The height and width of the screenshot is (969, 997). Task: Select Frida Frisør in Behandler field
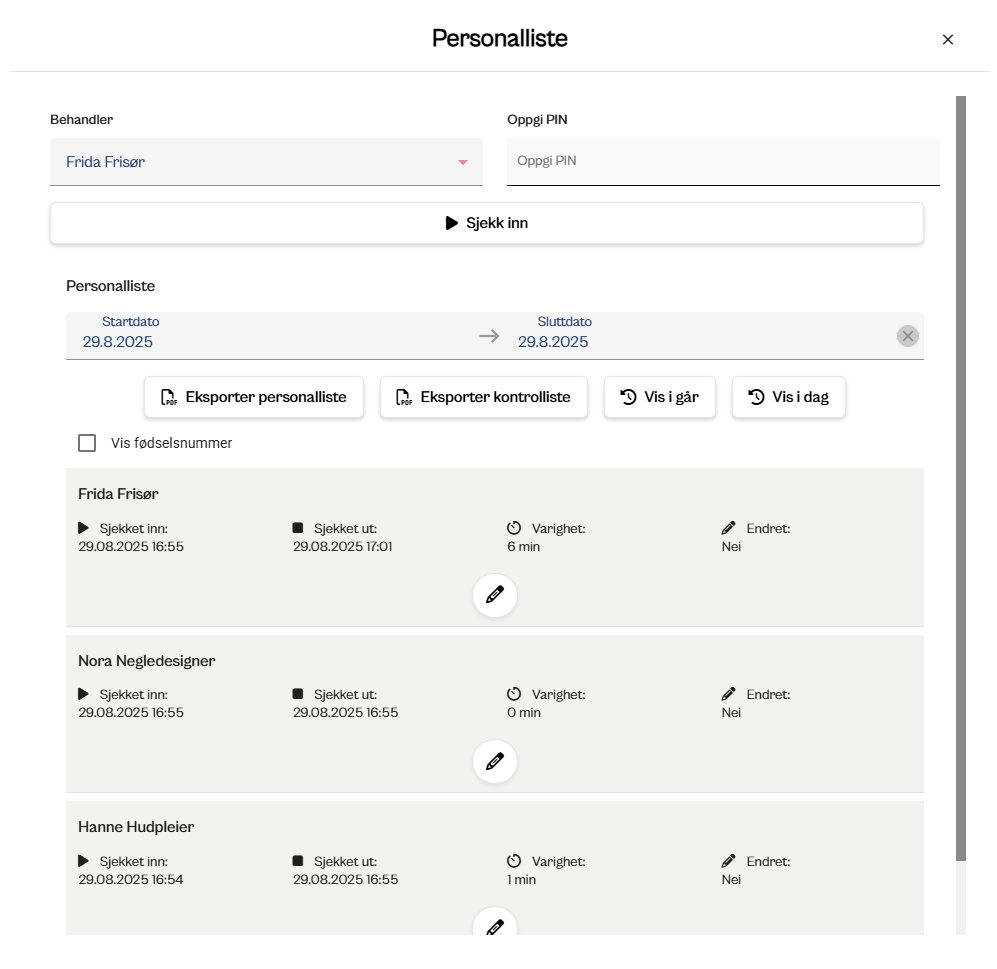click(x=250, y=162)
